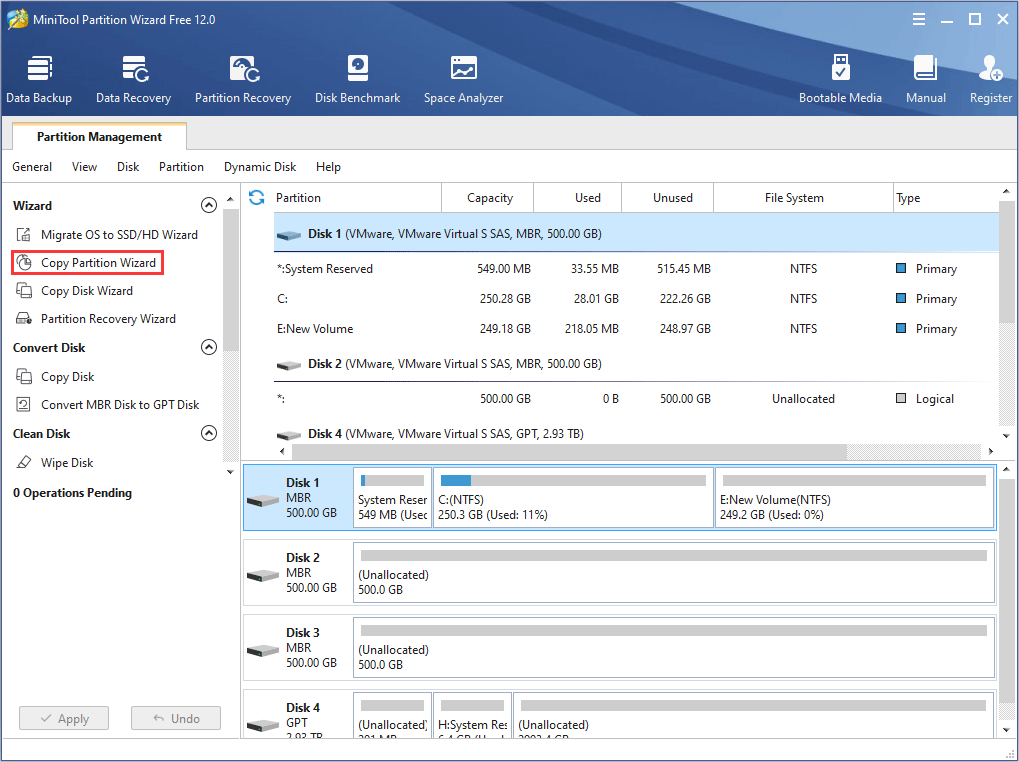Click the Migrate OS to SSD/HD Wizard icon
This screenshot has height=762, width=1019.
coord(23,235)
